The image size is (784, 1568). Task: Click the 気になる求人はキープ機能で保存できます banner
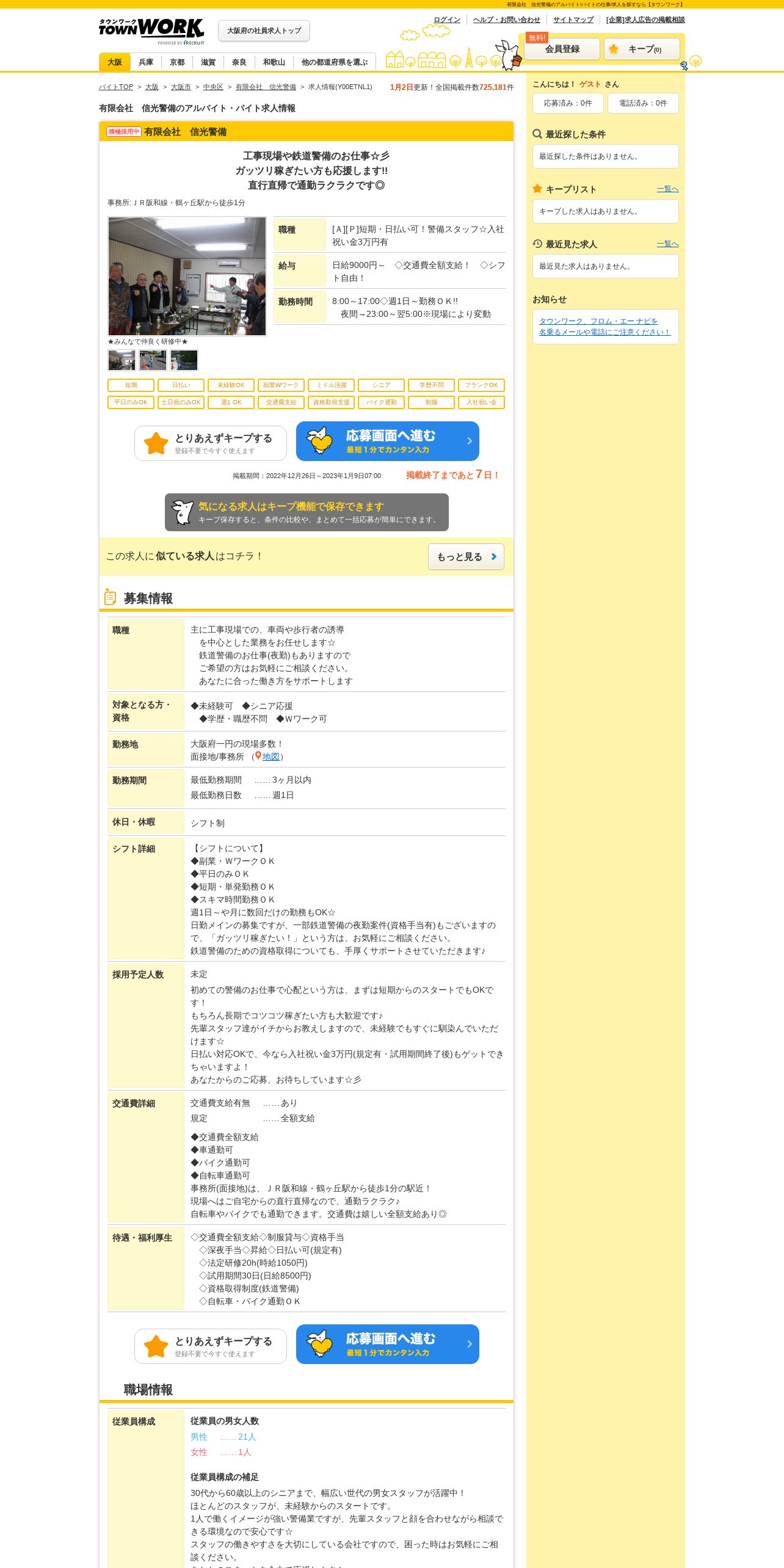click(x=307, y=512)
